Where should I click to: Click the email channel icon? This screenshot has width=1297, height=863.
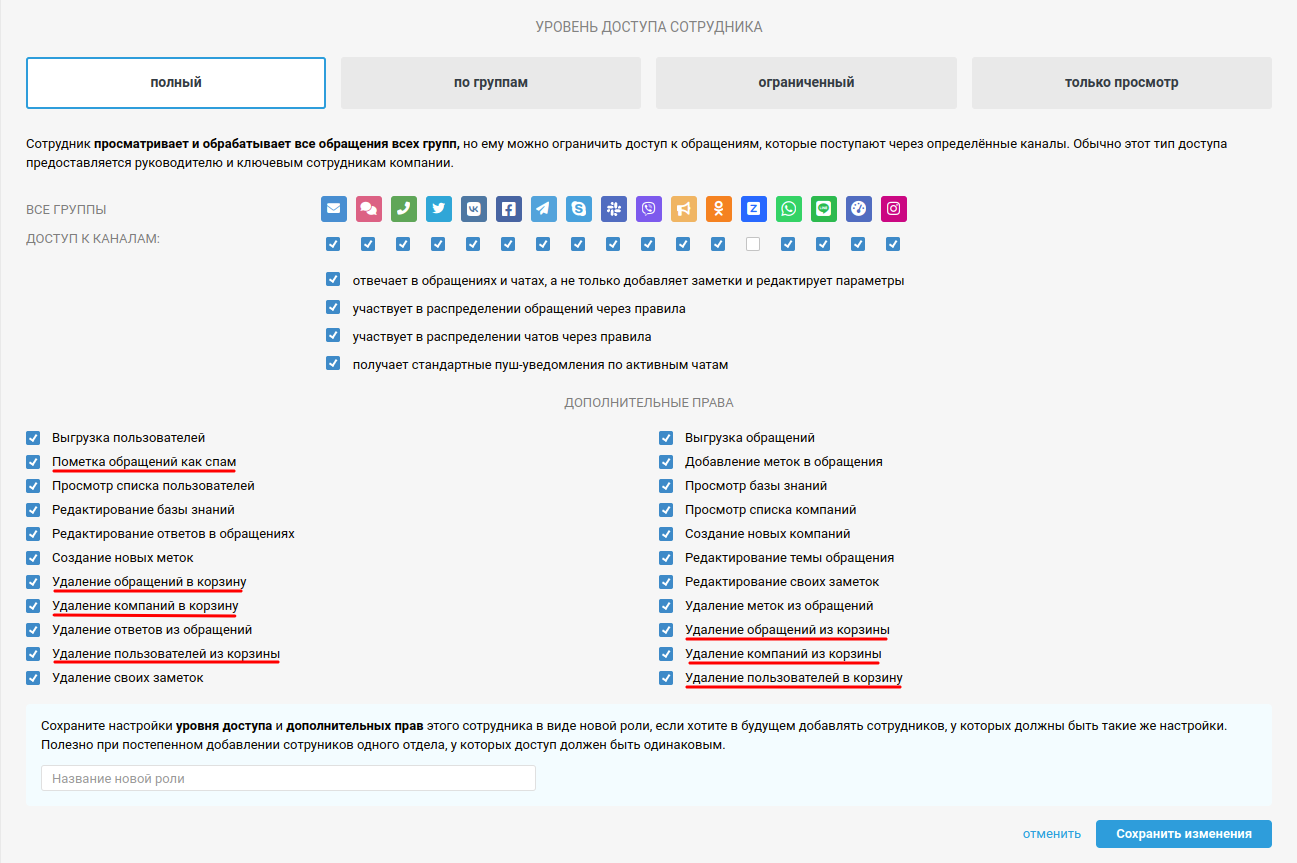tap(334, 209)
